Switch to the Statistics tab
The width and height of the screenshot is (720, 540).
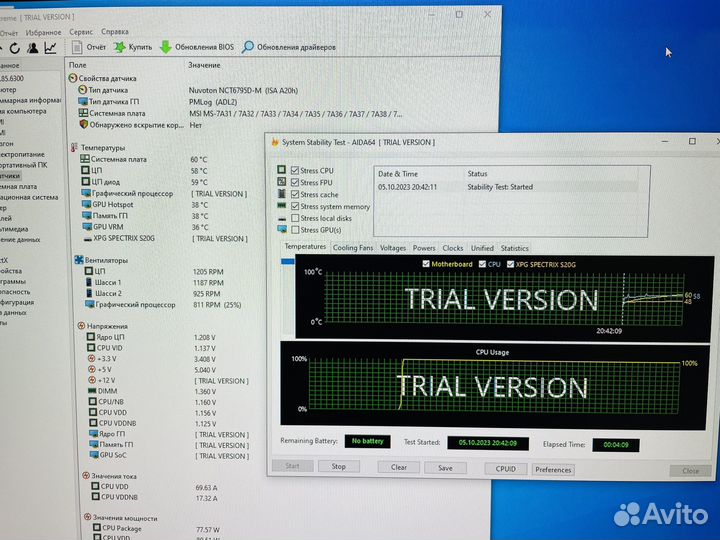(515, 248)
